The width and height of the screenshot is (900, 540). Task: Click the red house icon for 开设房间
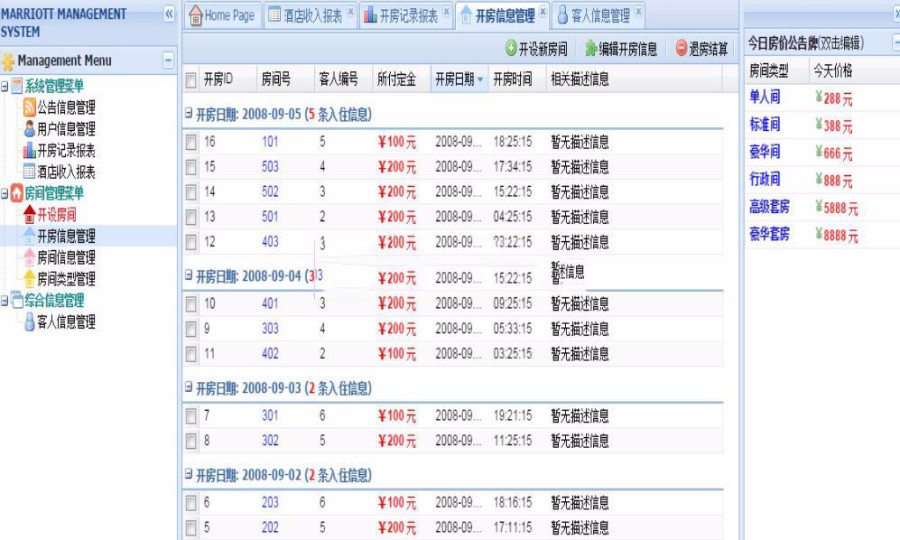click(x=29, y=215)
